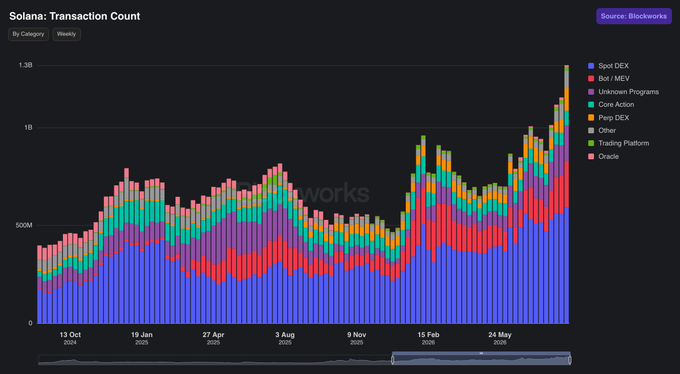Screen dimensions: 680x374
Task: Toggle Bot / MEV series color box
Action: click(x=591, y=79)
